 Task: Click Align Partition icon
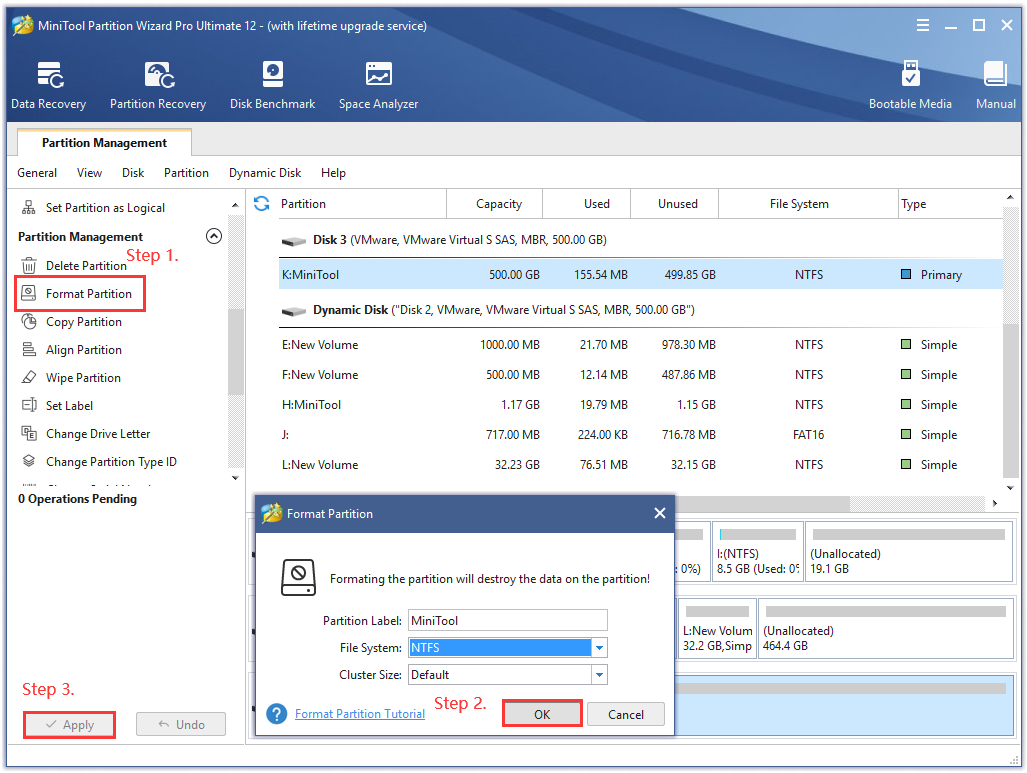29,350
